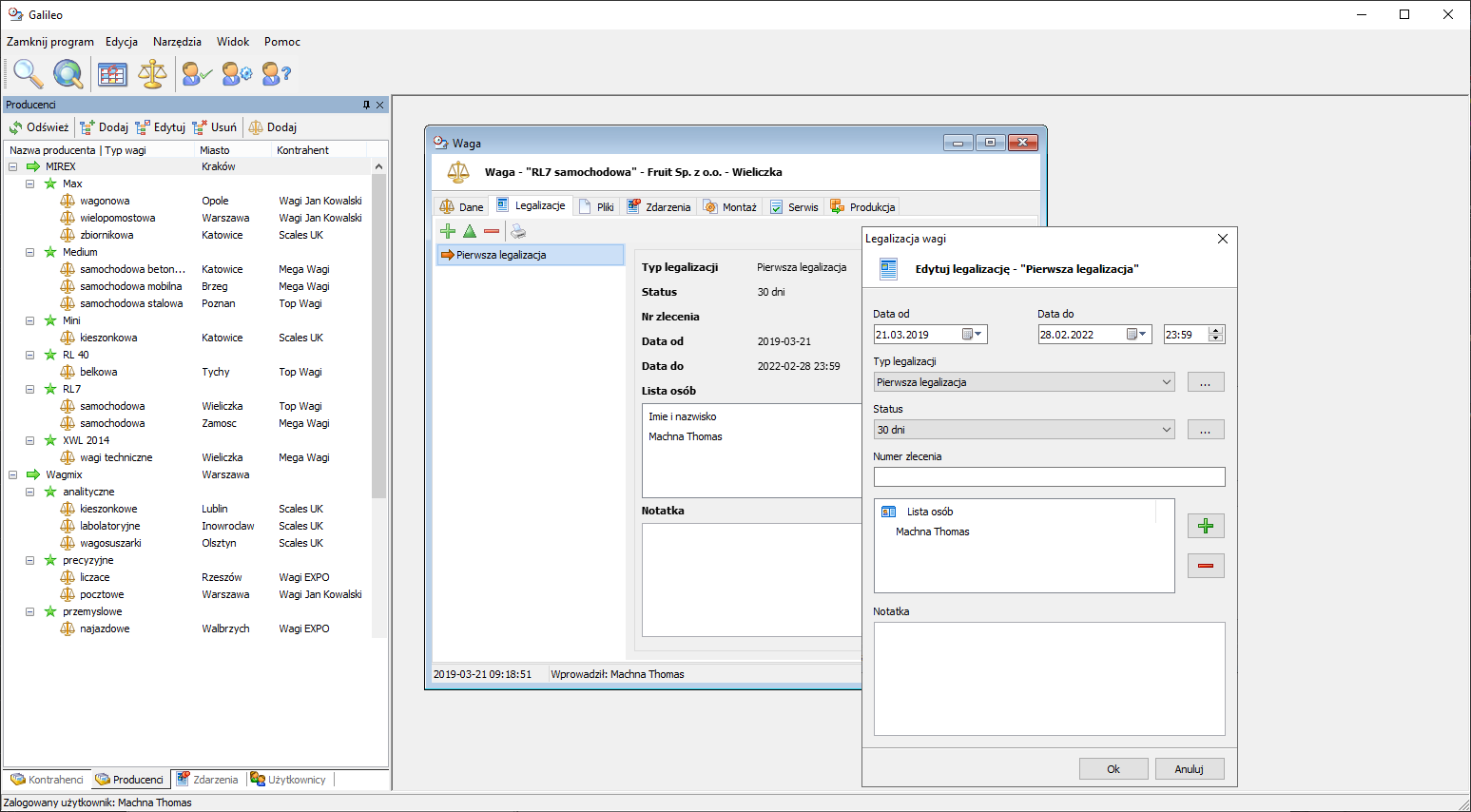Remove person using red minus button

[1206, 566]
